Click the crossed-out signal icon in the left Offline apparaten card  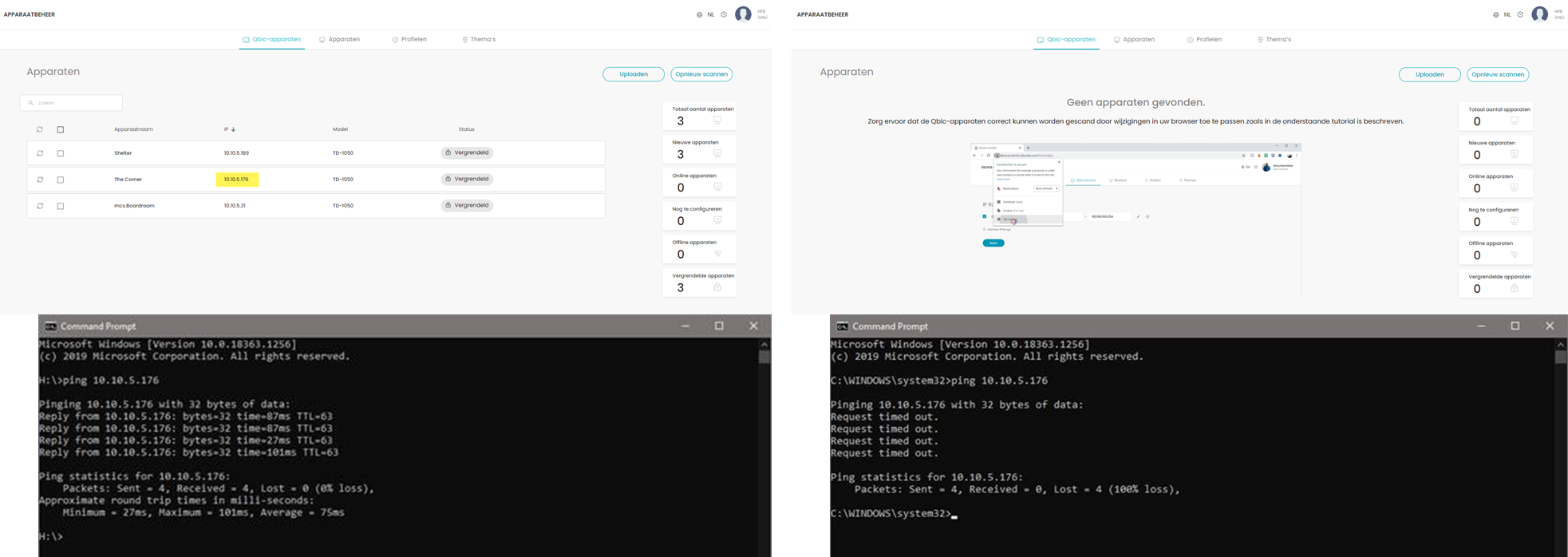click(x=717, y=254)
